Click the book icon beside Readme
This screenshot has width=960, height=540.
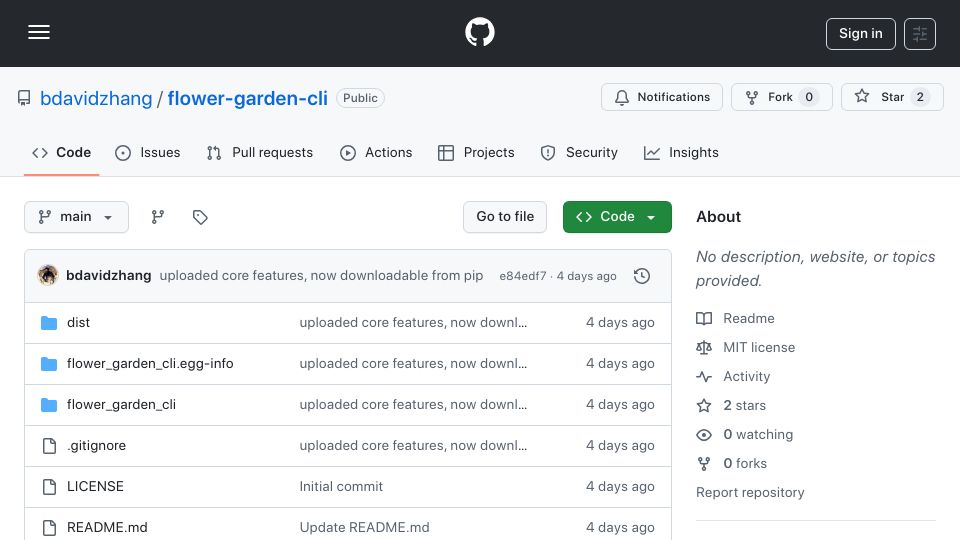(704, 318)
